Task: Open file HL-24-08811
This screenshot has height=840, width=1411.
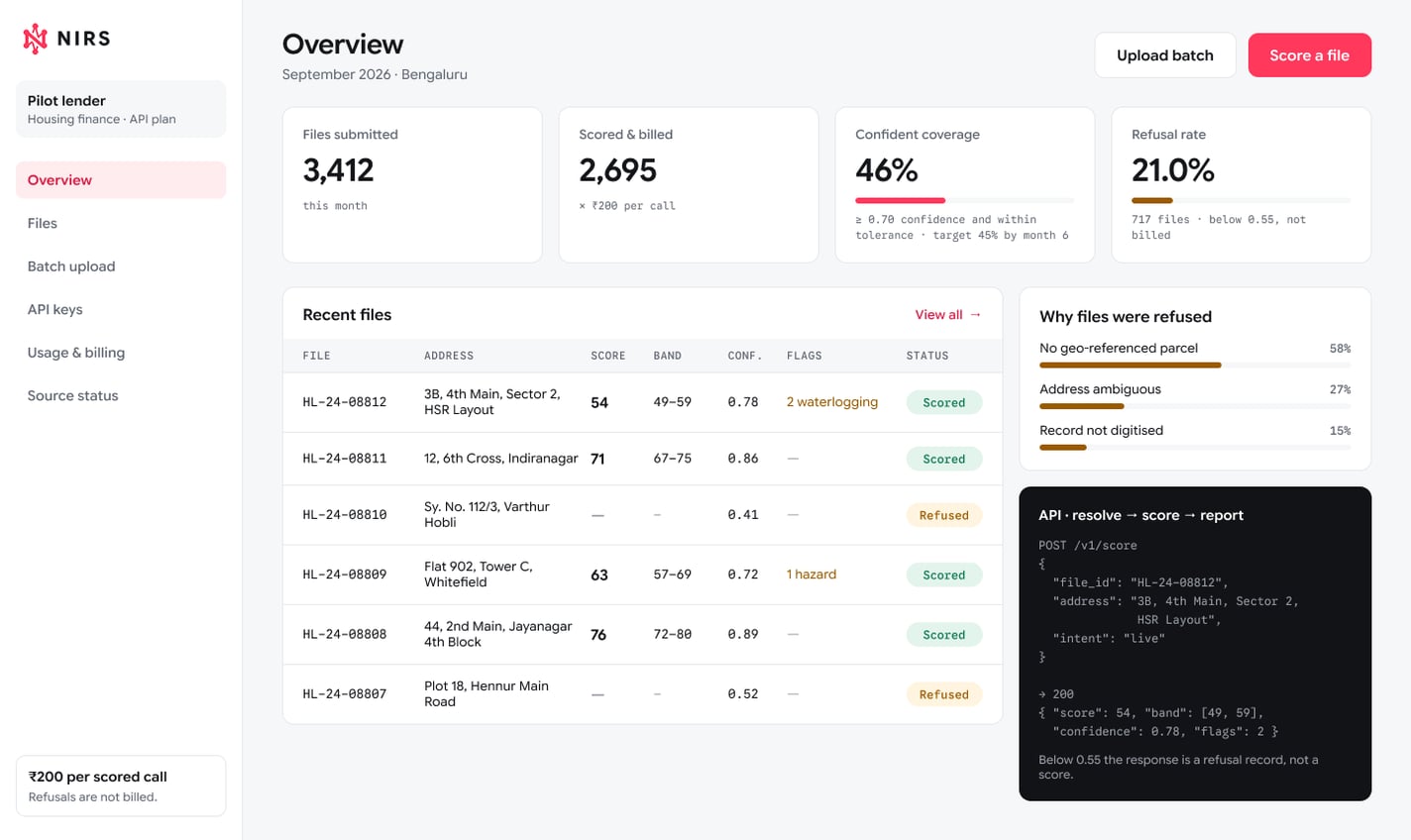Action: pos(345,459)
